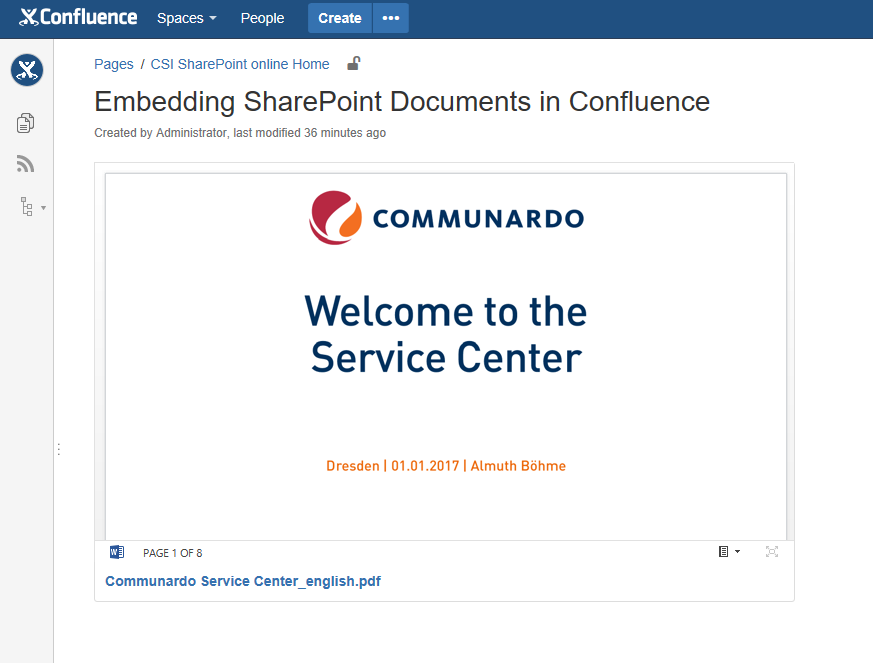Screen dimensions: 873x663
Task: Open the document view options dropdown
Action: (x=729, y=552)
